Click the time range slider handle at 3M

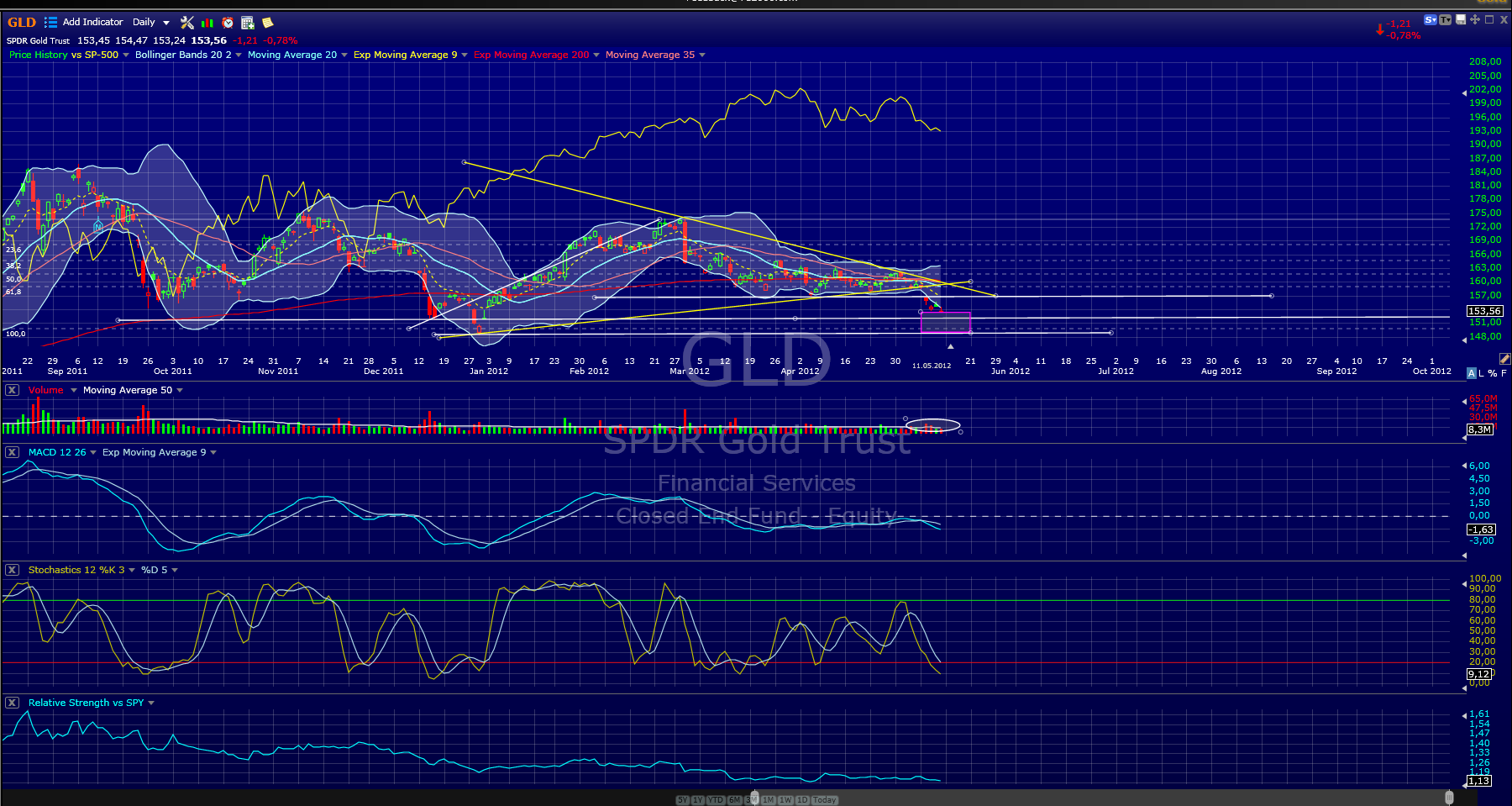point(753,798)
